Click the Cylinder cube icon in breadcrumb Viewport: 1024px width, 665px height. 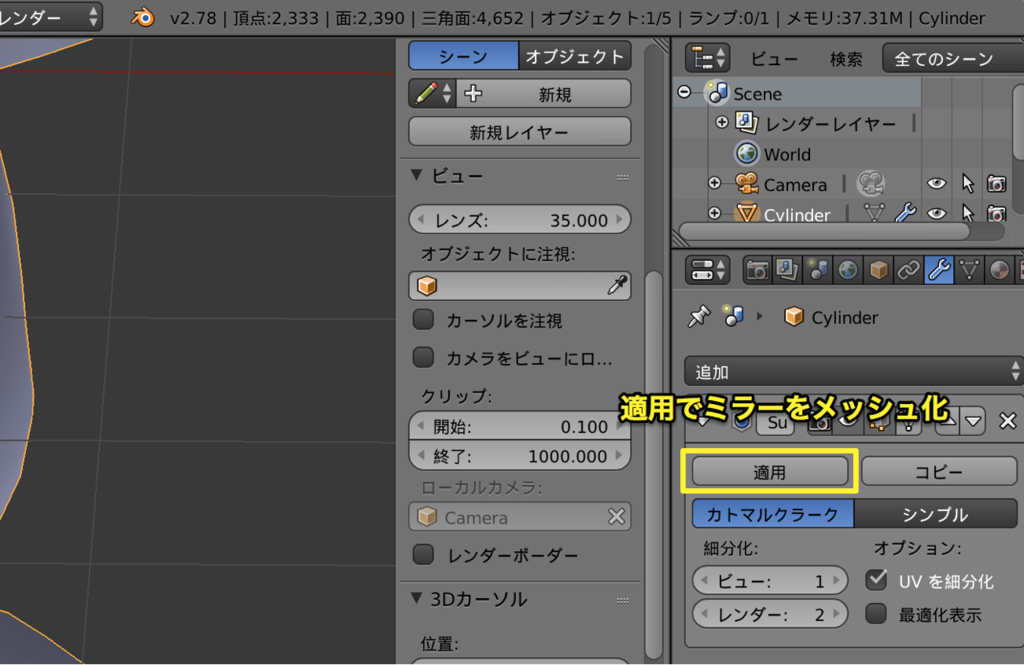793,317
